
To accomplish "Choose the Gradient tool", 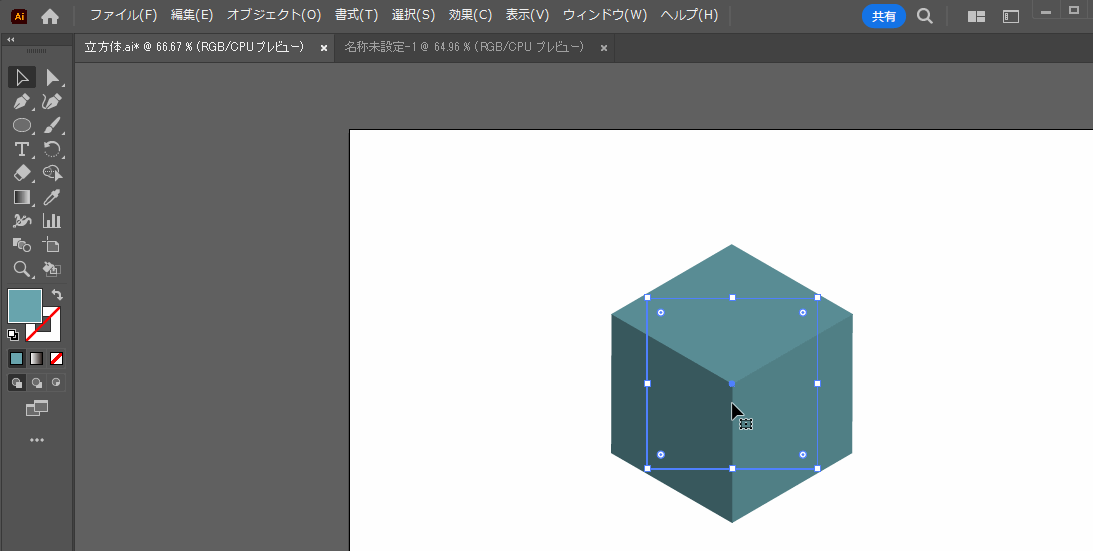I will coord(22,197).
